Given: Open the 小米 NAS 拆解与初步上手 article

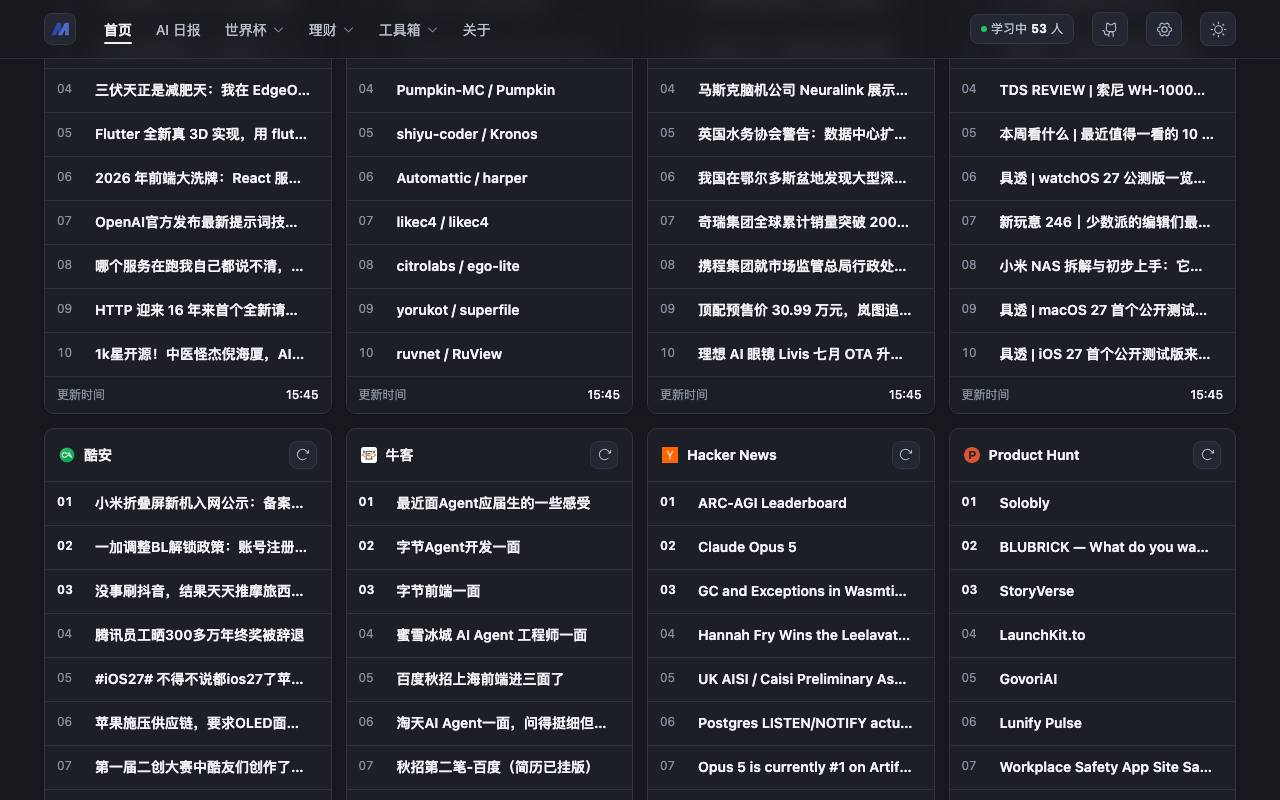Looking at the screenshot, I should [1092, 266].
